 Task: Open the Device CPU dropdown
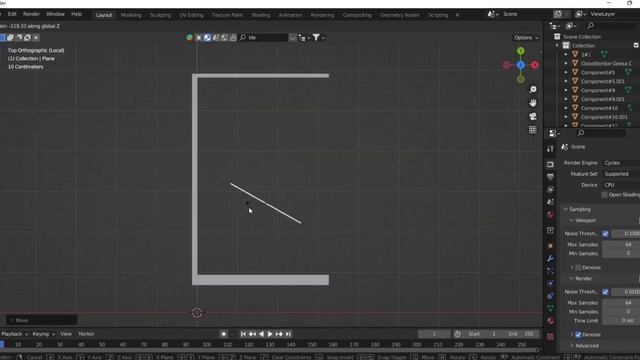coord(621,185)
